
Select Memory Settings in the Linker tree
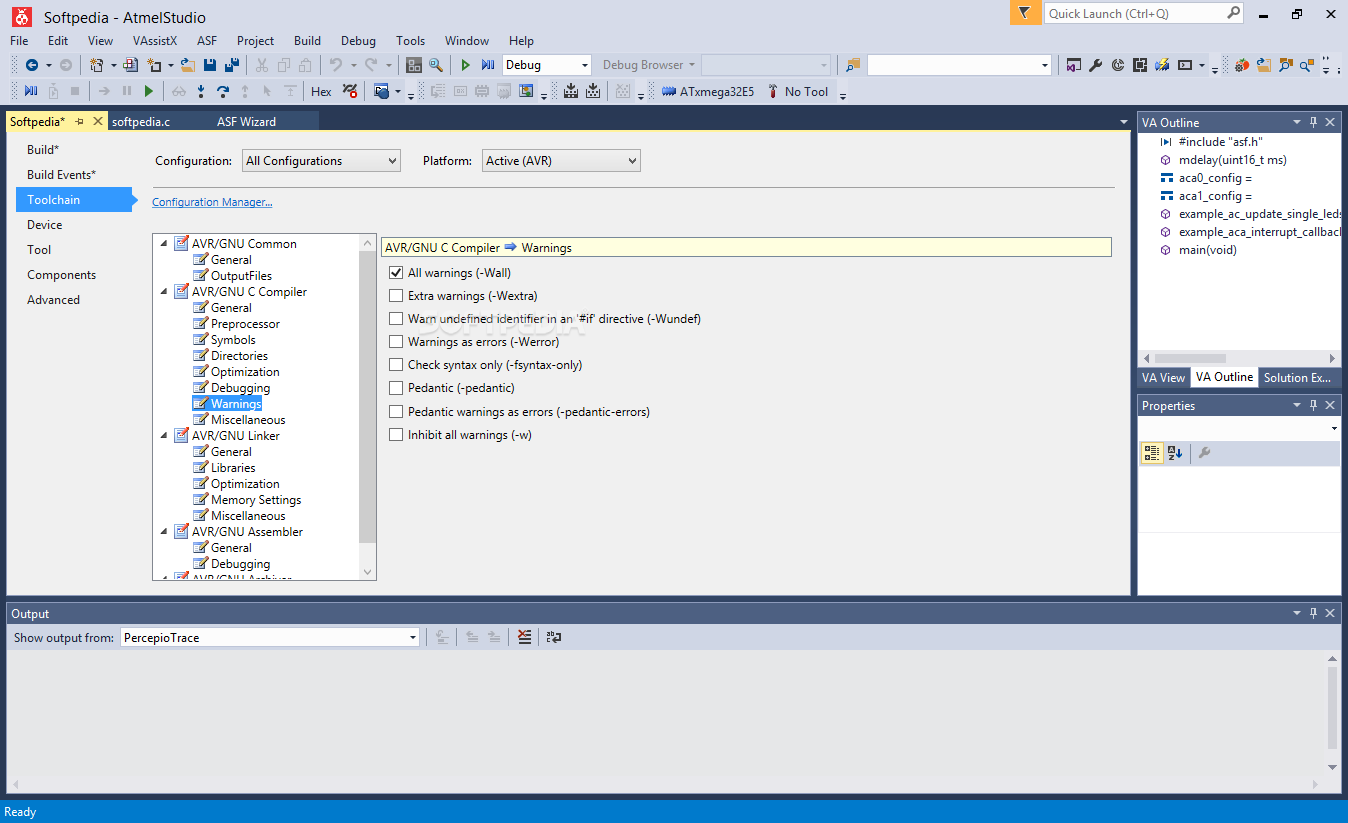coord(256,500)
